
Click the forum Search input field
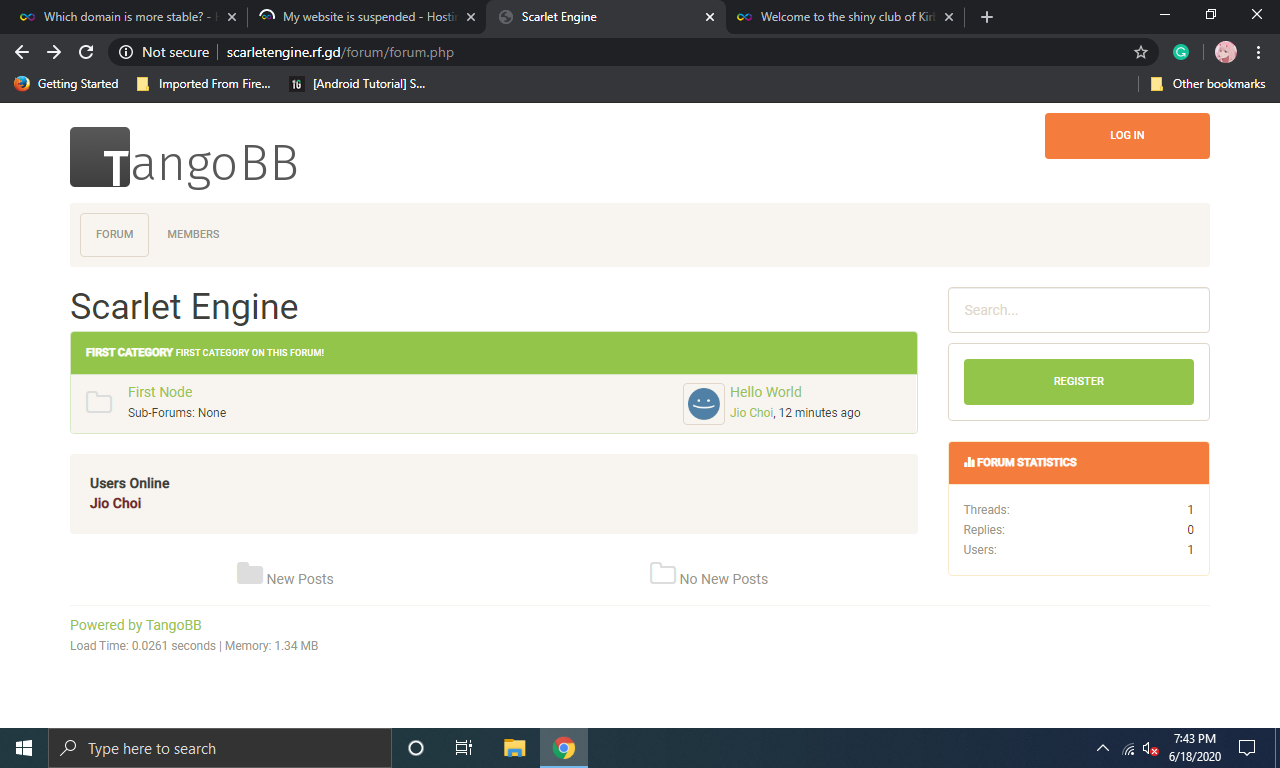point(1079,310)
